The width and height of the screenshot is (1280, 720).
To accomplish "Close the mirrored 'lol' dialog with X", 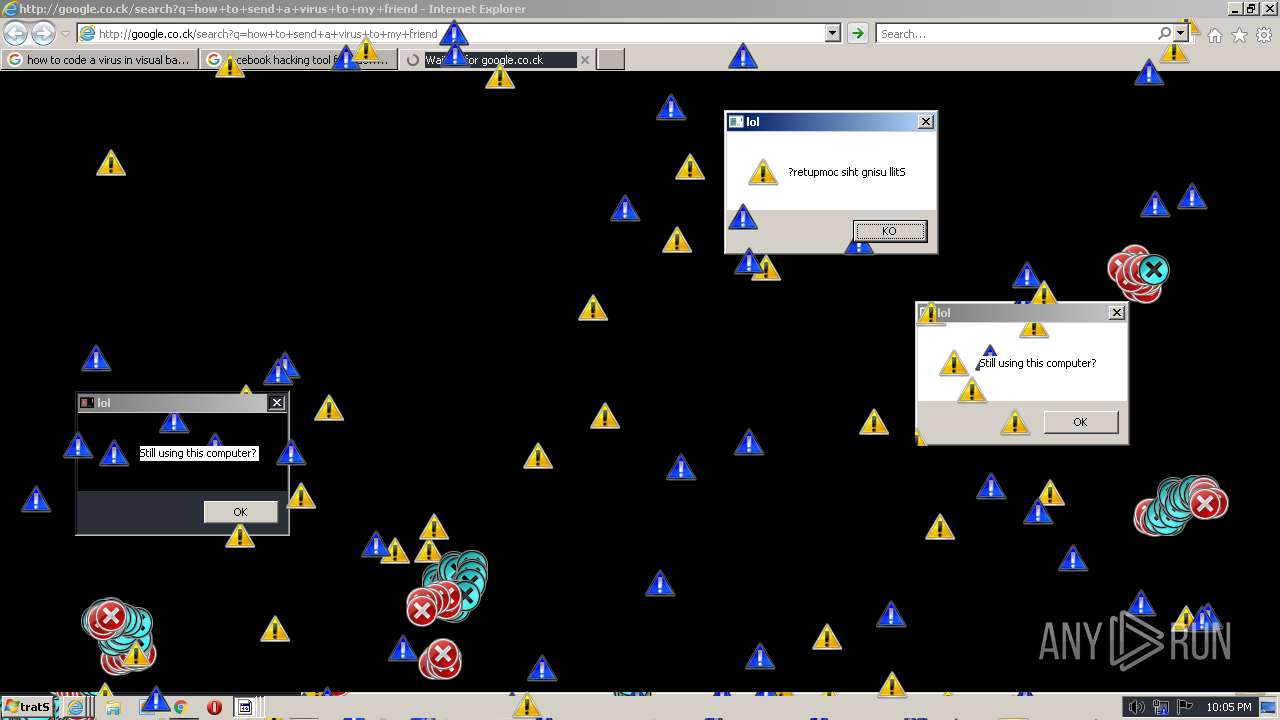I will 926,121.
